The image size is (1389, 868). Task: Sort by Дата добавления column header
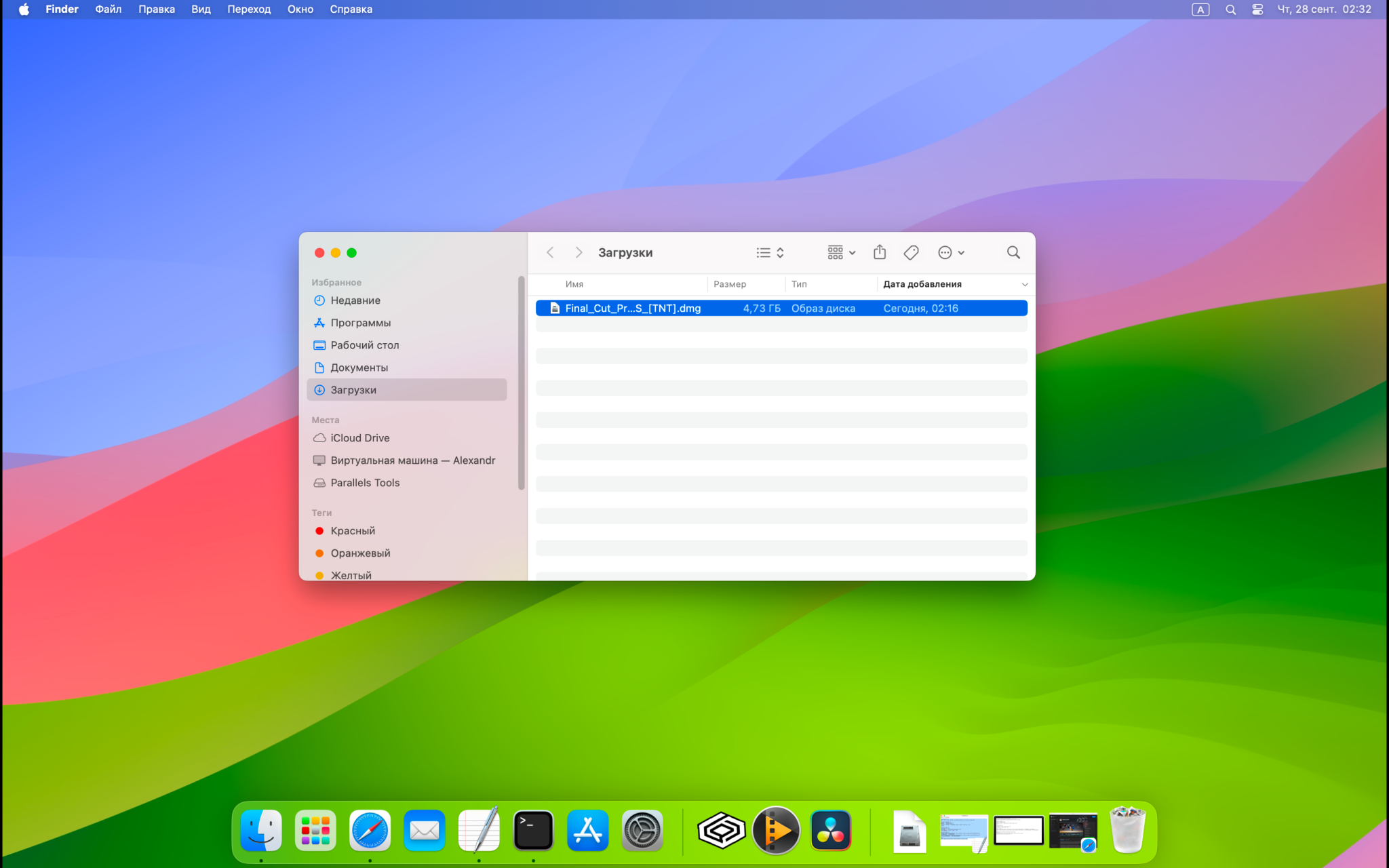(922, 284)
